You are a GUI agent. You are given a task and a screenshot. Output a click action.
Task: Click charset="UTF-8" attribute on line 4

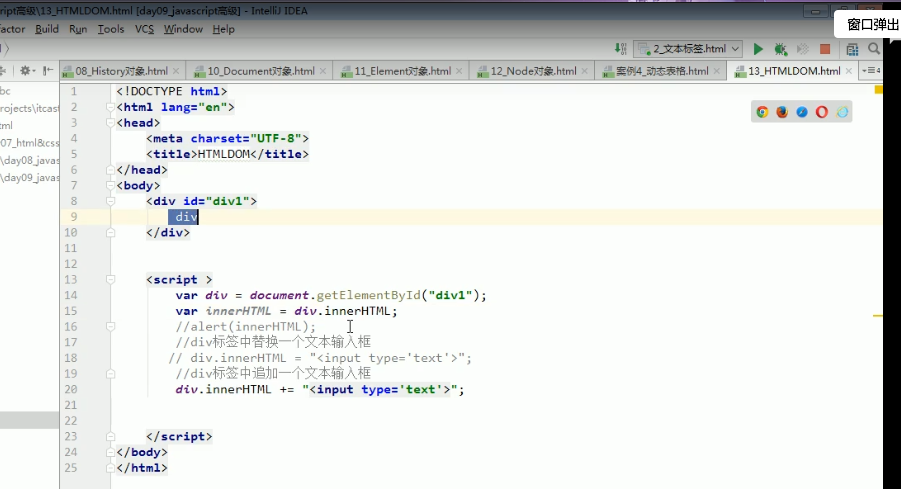[x=246, y=138]
